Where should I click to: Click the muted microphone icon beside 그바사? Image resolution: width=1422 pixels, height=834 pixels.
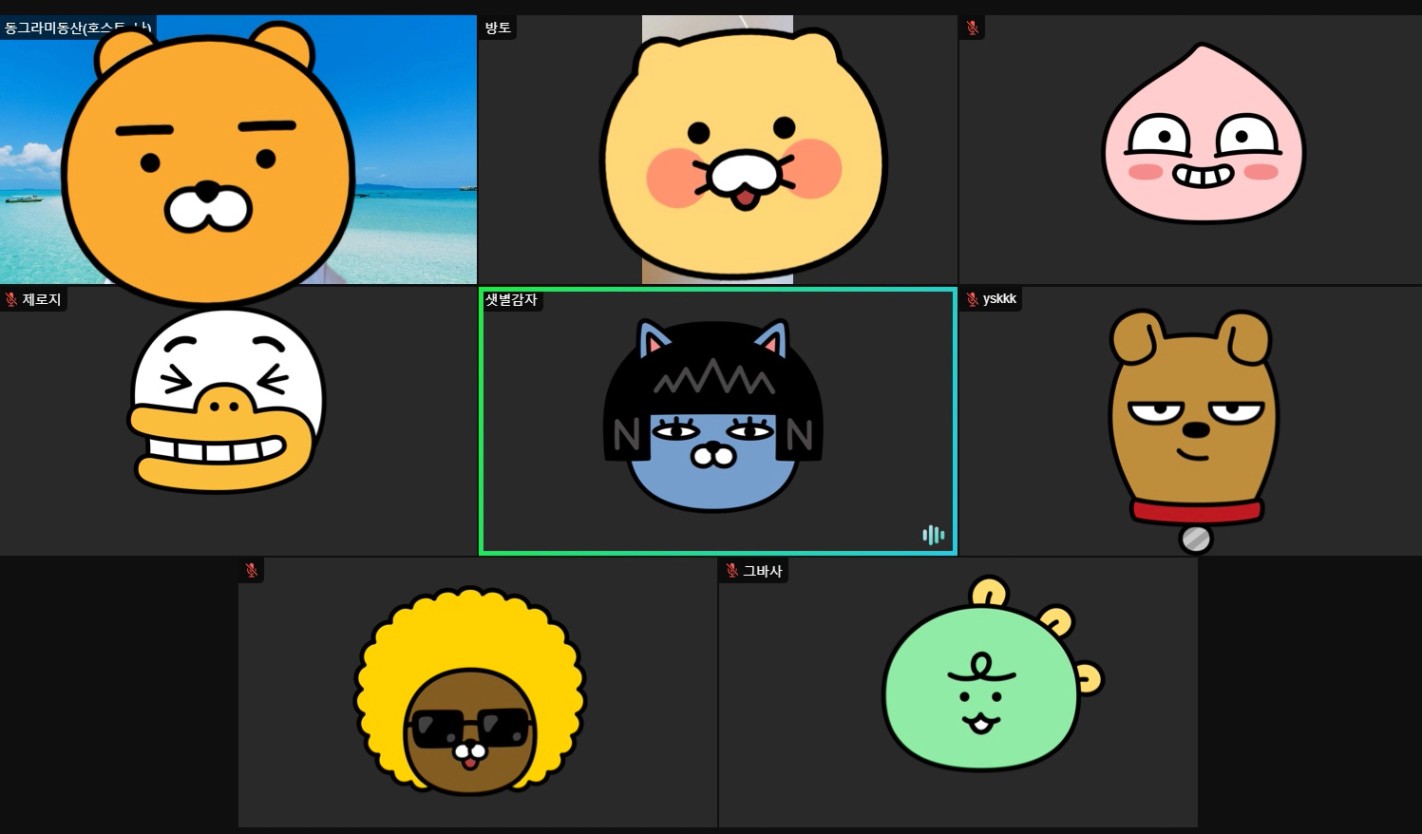pyautogui.click(x=732, y=571)
